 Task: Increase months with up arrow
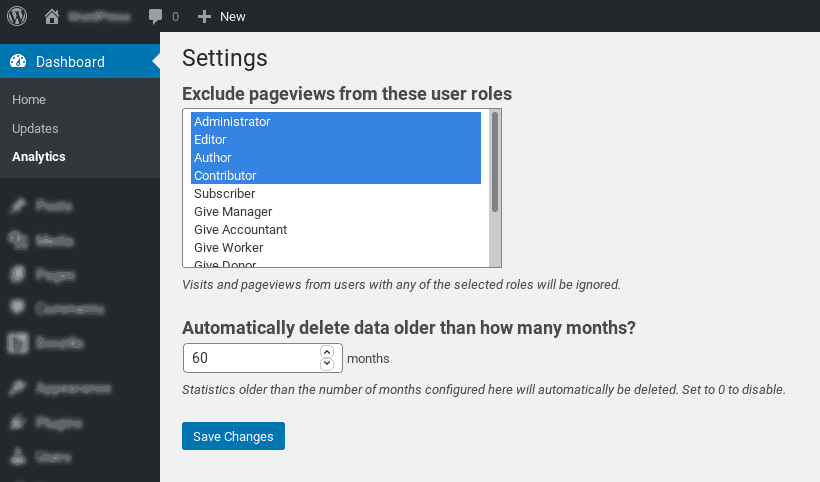(x=327, y=352)
